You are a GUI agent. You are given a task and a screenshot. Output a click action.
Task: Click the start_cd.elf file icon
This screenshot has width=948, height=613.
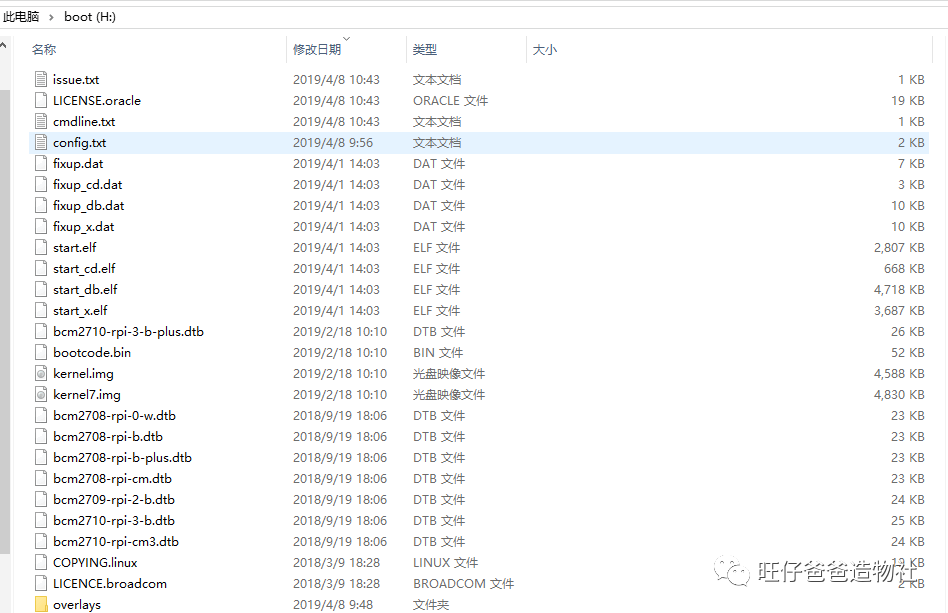point(41,268)
